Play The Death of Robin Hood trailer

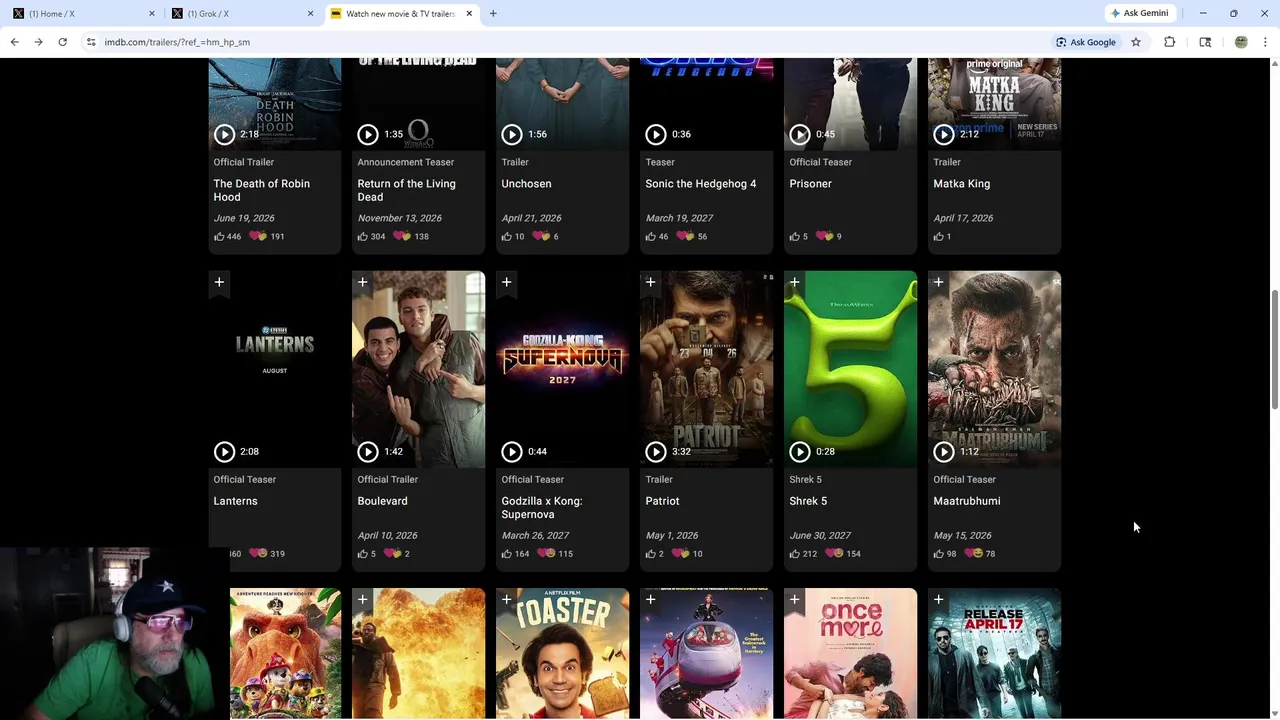tap(224, 134)
